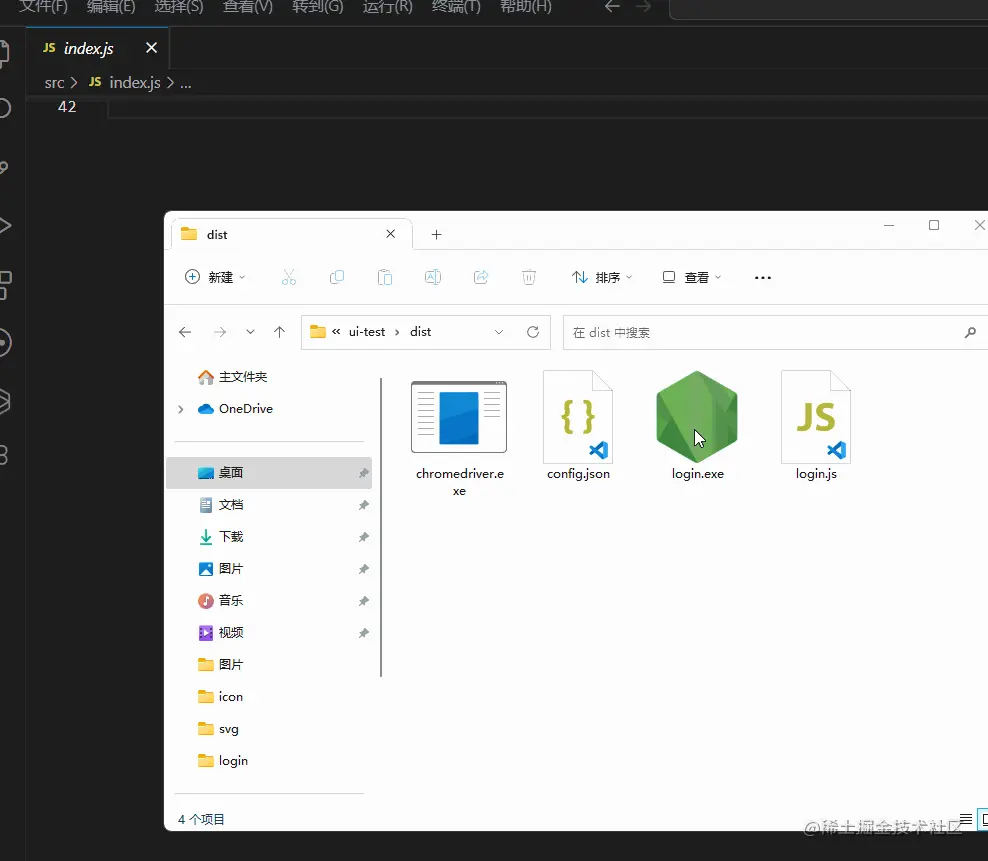Show hidden path via « chevron

click(336, 332)
